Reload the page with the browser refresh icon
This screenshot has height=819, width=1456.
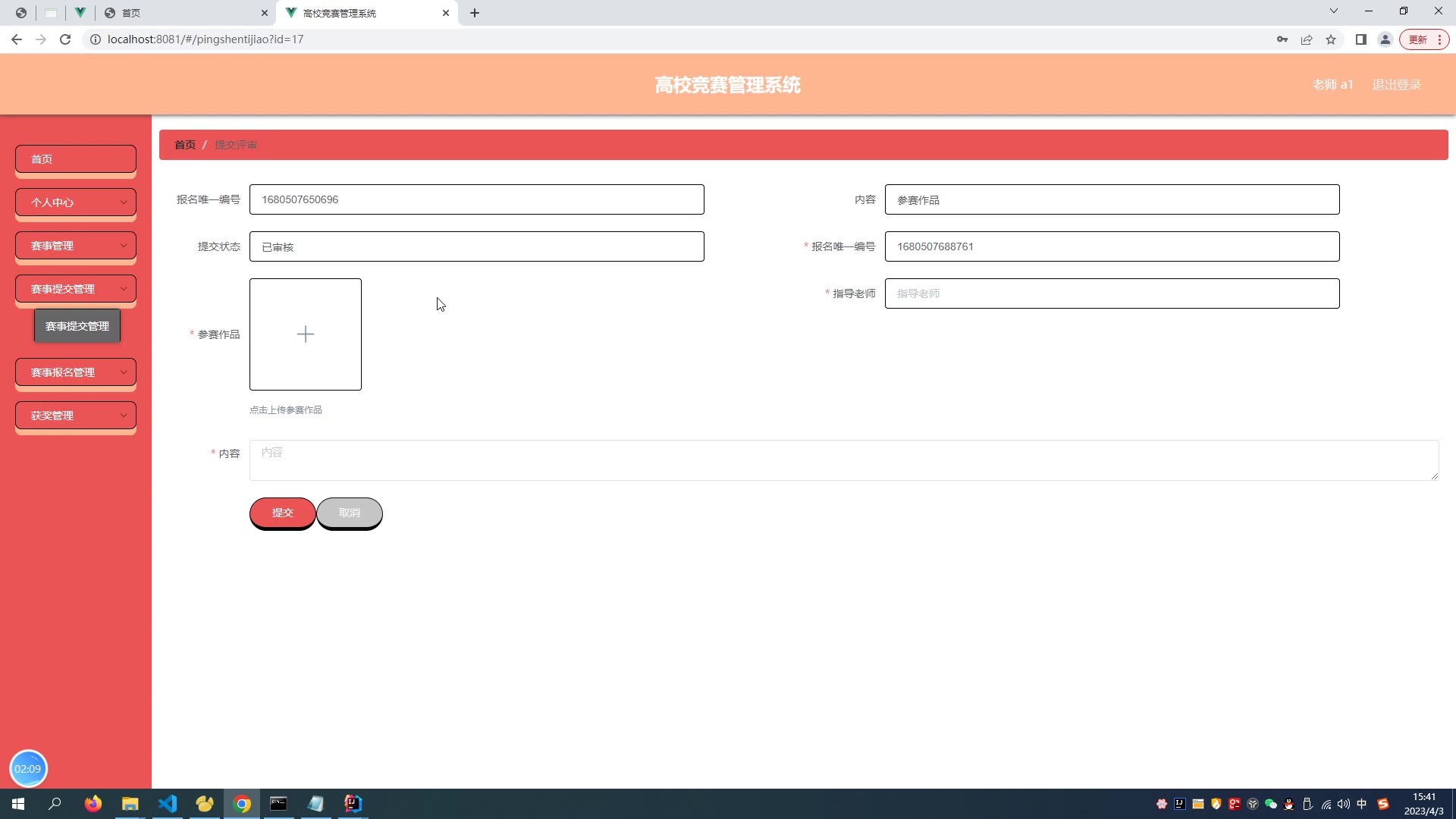point(65,39)
